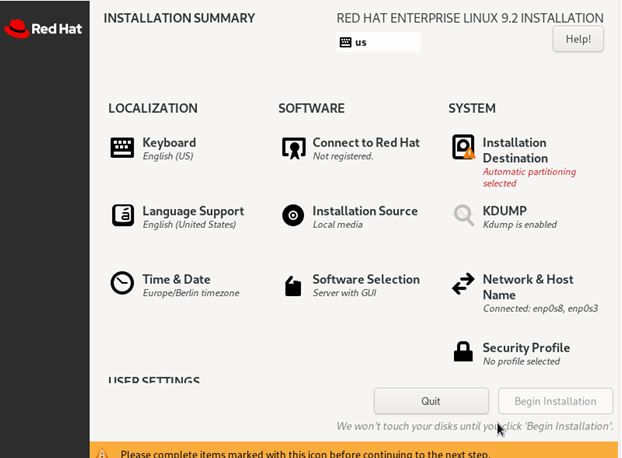Open Security Profile label

point(526,348)
